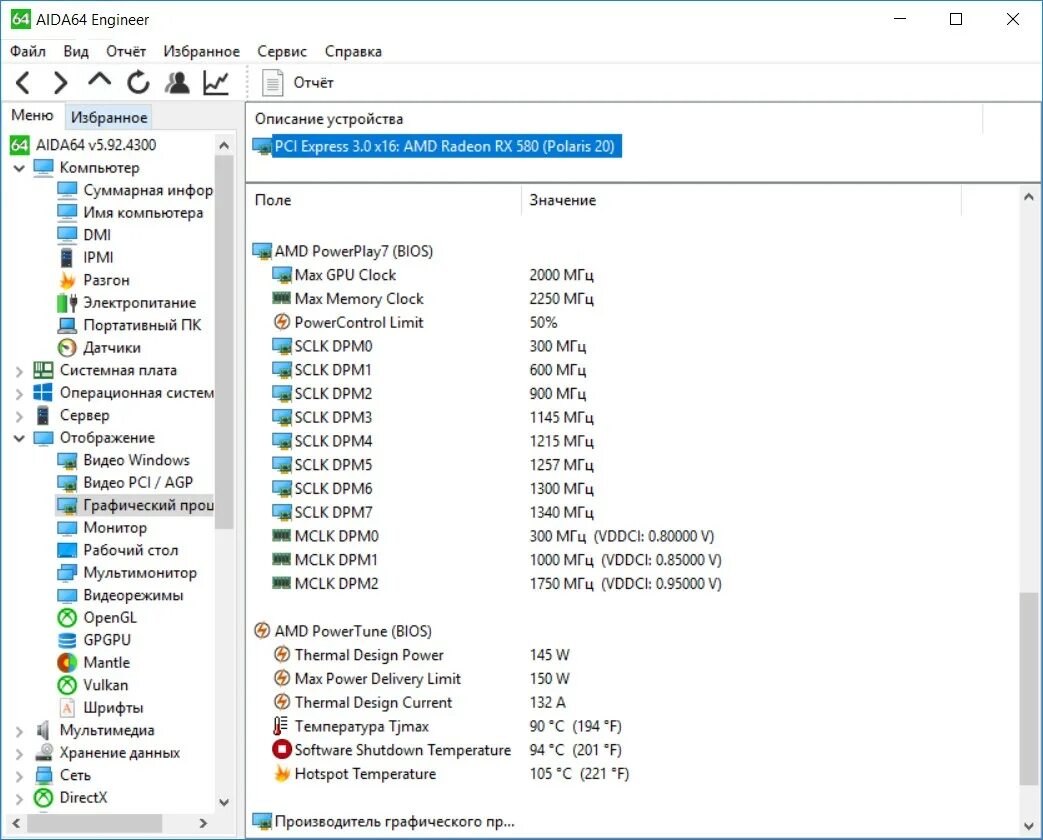The width and height of the screenshot is (1043, 840).
Task: Move up one level with up arrow icon
Action: [x=99, y=80]
